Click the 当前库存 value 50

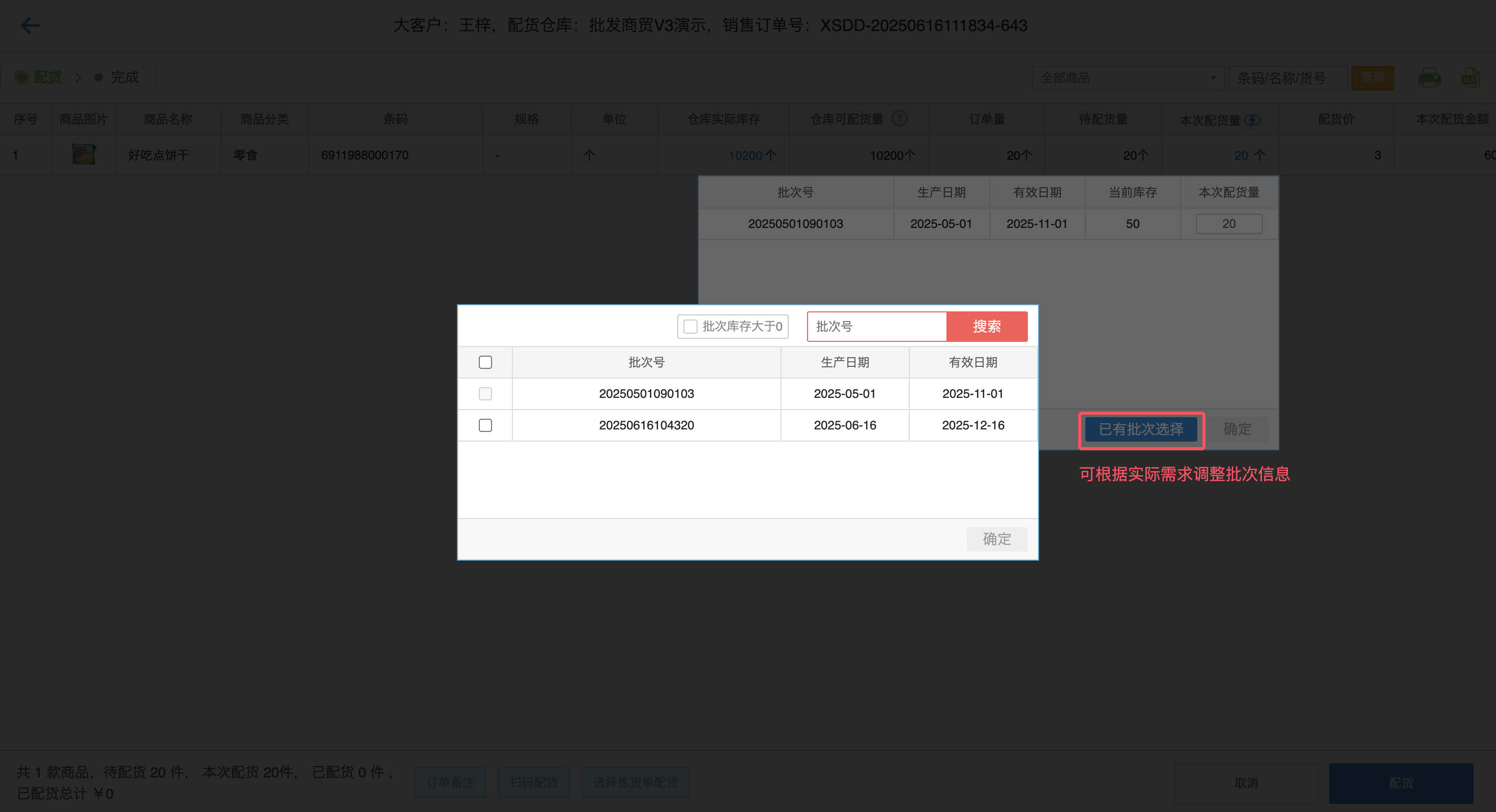click(x=1133, y=224)
